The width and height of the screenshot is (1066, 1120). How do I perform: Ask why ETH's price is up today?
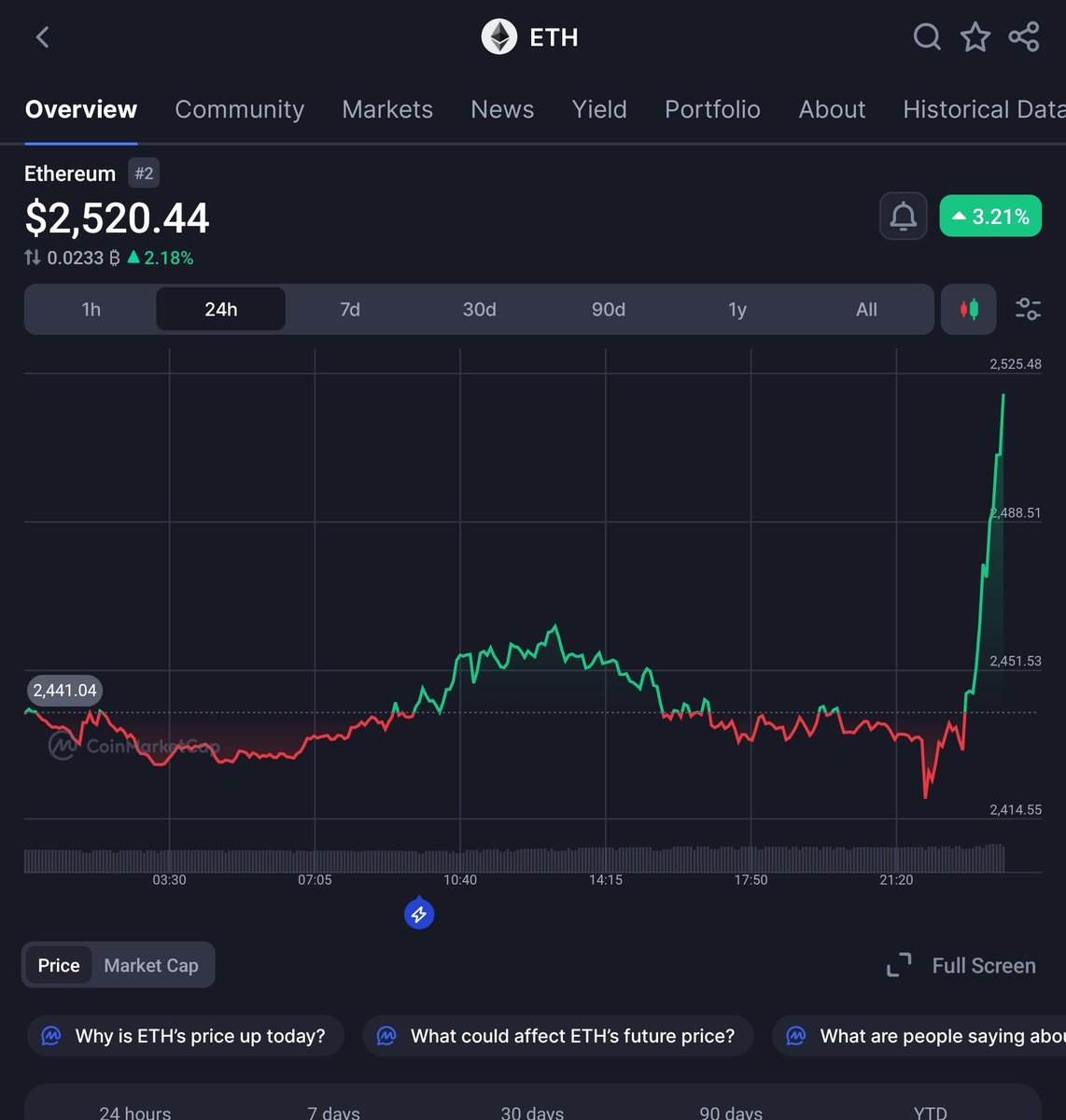(186, 1036)
